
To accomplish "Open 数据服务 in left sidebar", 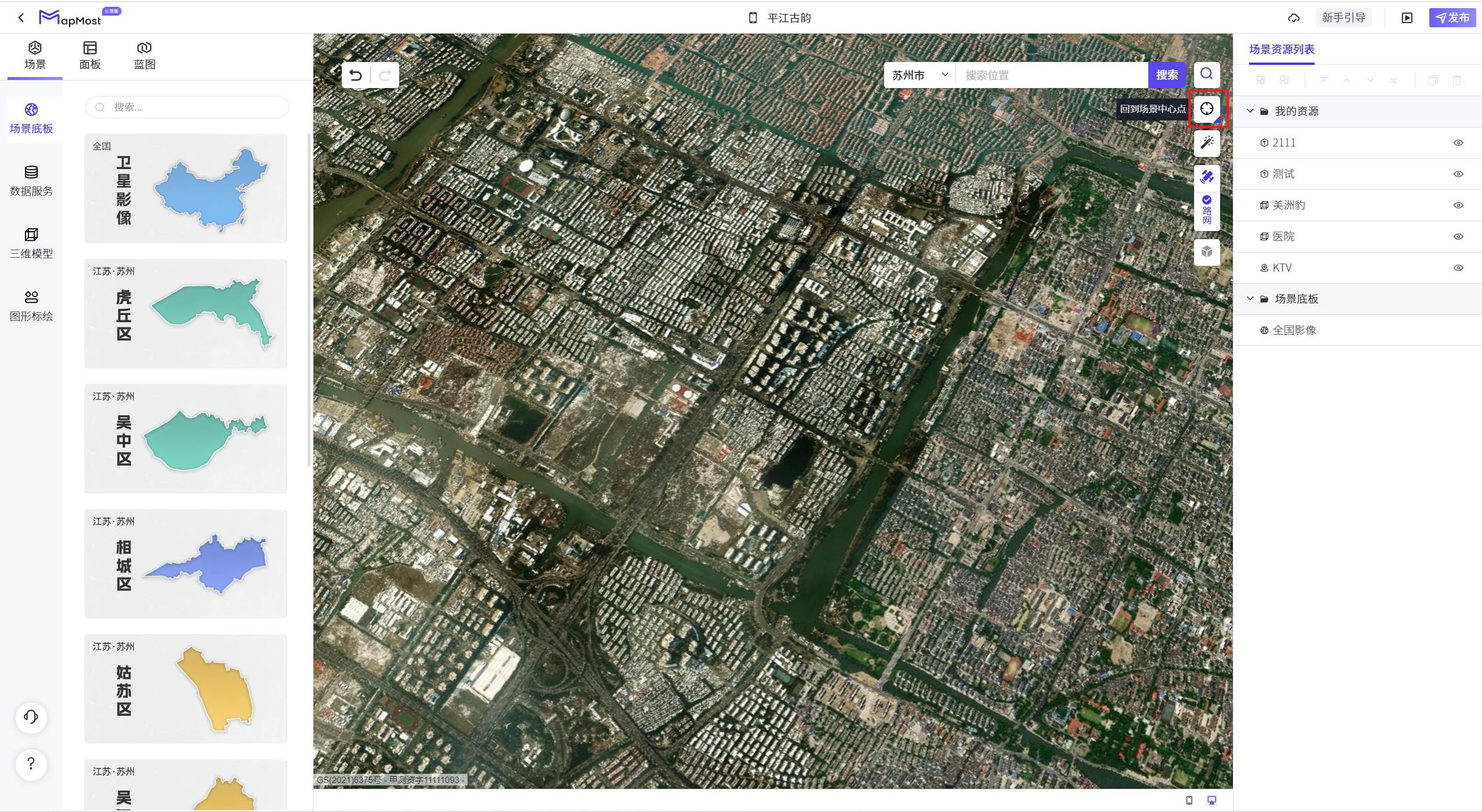I will pyautogui.click(x=31, y=181).
